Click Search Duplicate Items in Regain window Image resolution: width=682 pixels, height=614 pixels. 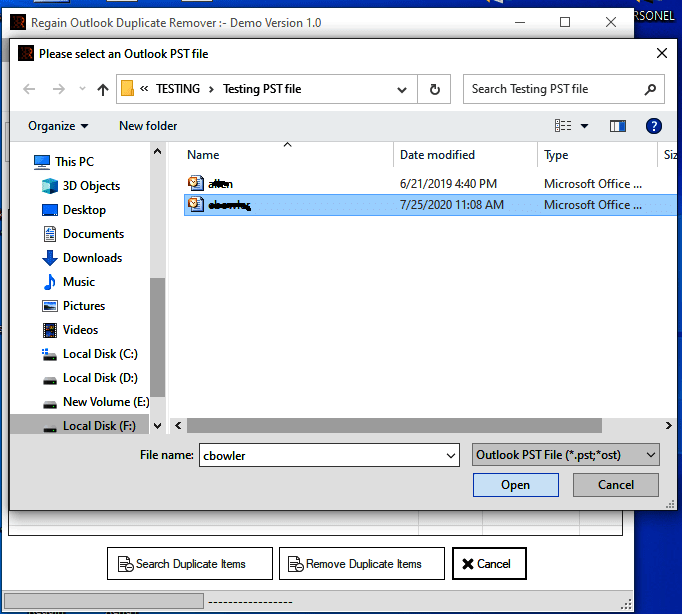(x=190, y=564)
